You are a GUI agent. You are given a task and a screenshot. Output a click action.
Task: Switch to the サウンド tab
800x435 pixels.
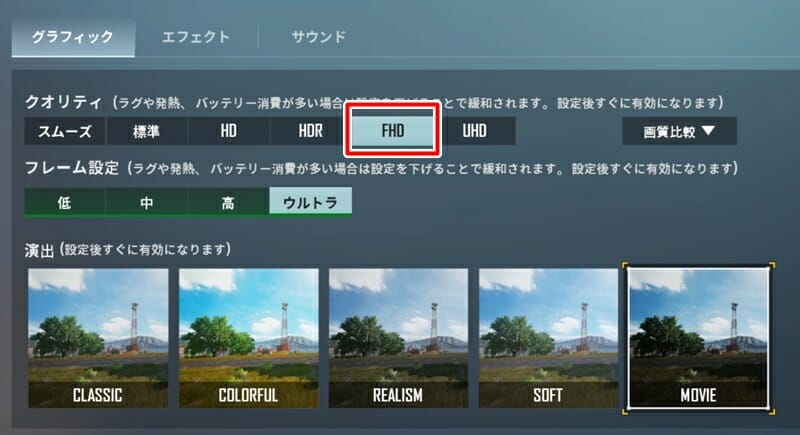click(x=318, y=37)
